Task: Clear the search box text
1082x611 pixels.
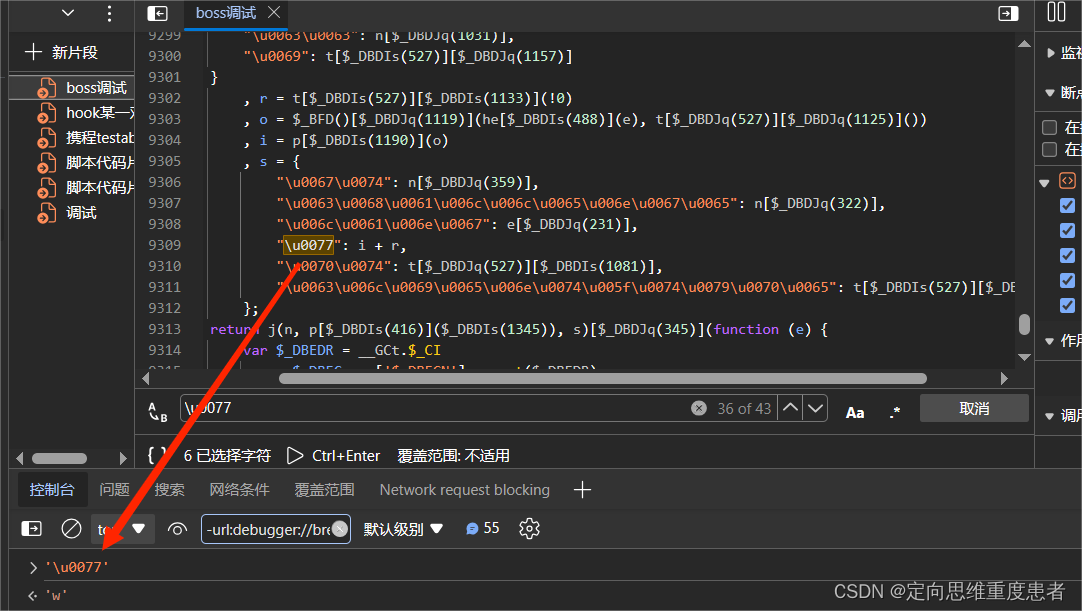Action: coord(698,408)
